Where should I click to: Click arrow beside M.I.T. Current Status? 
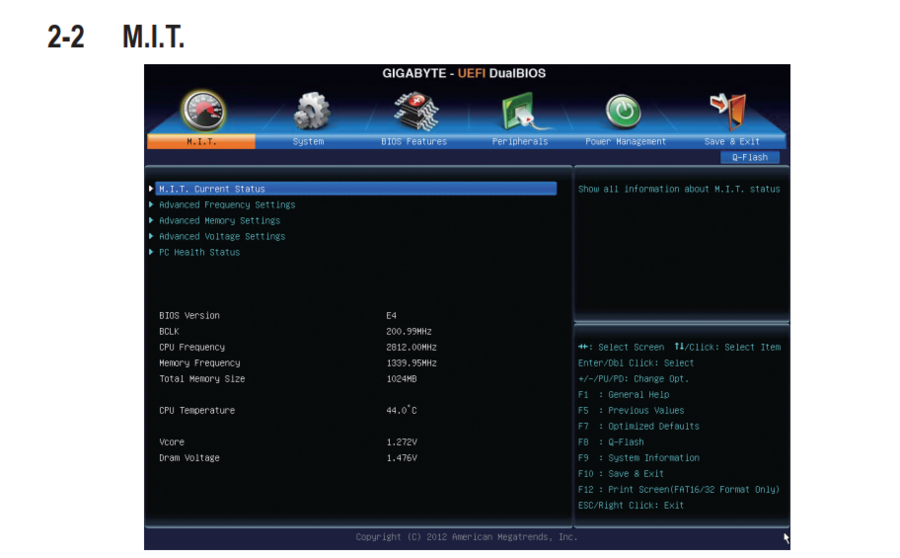(151, 189)
